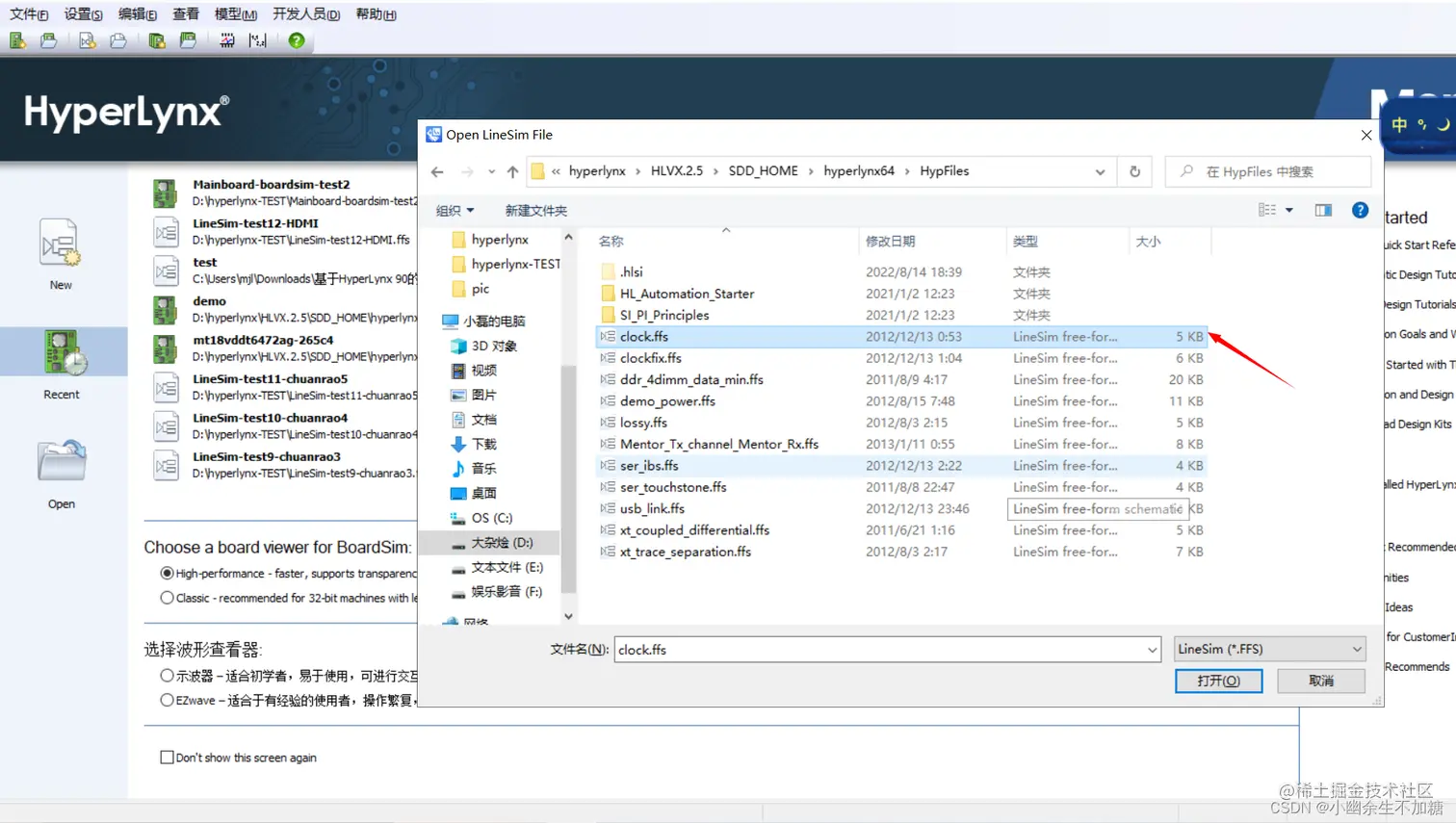Image resolution: width=1456 pixels, height=823 pixels.
Task: Select 示波器 waveform viewer radio button
Action: (167, 676)
